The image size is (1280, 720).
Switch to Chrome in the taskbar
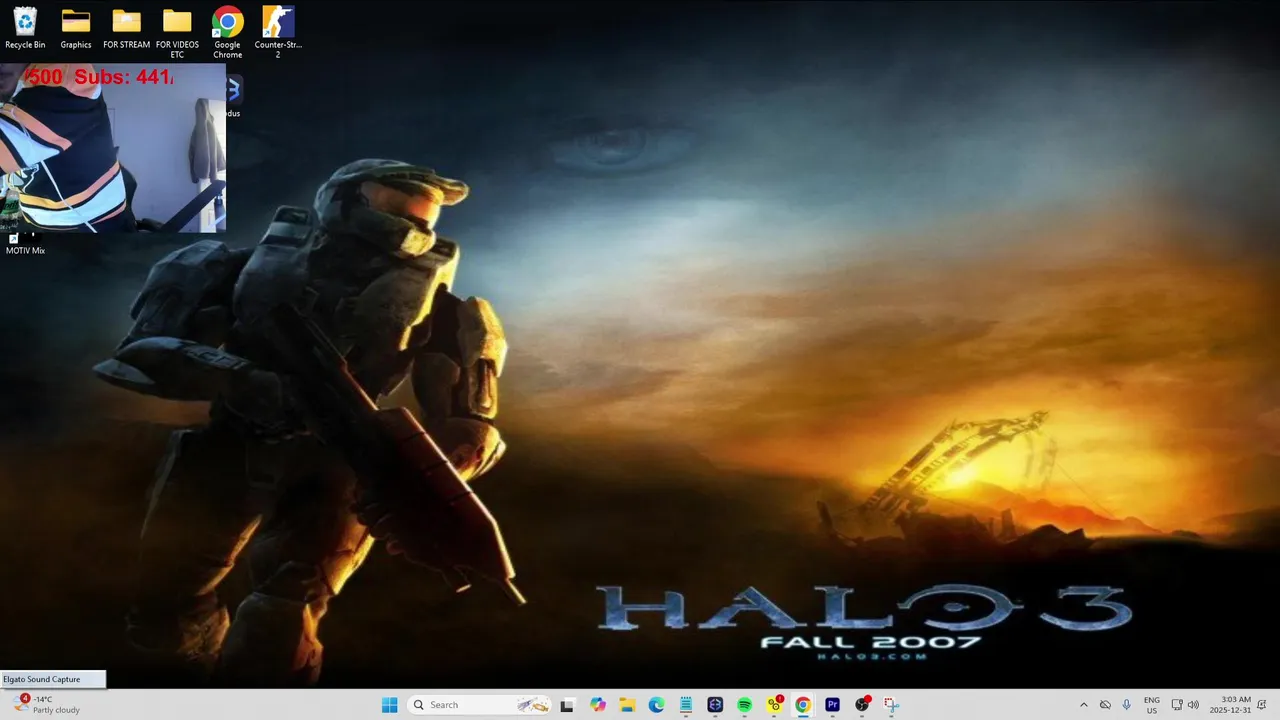coord(803,705)
